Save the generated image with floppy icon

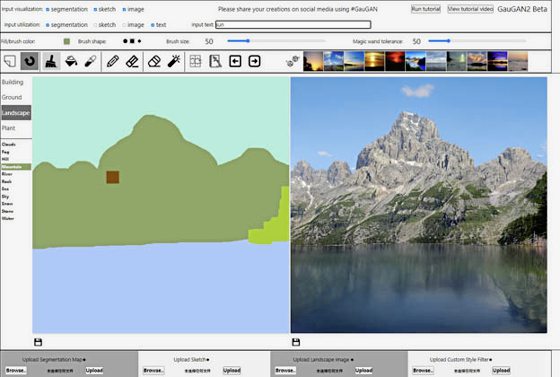coord(296,342)
